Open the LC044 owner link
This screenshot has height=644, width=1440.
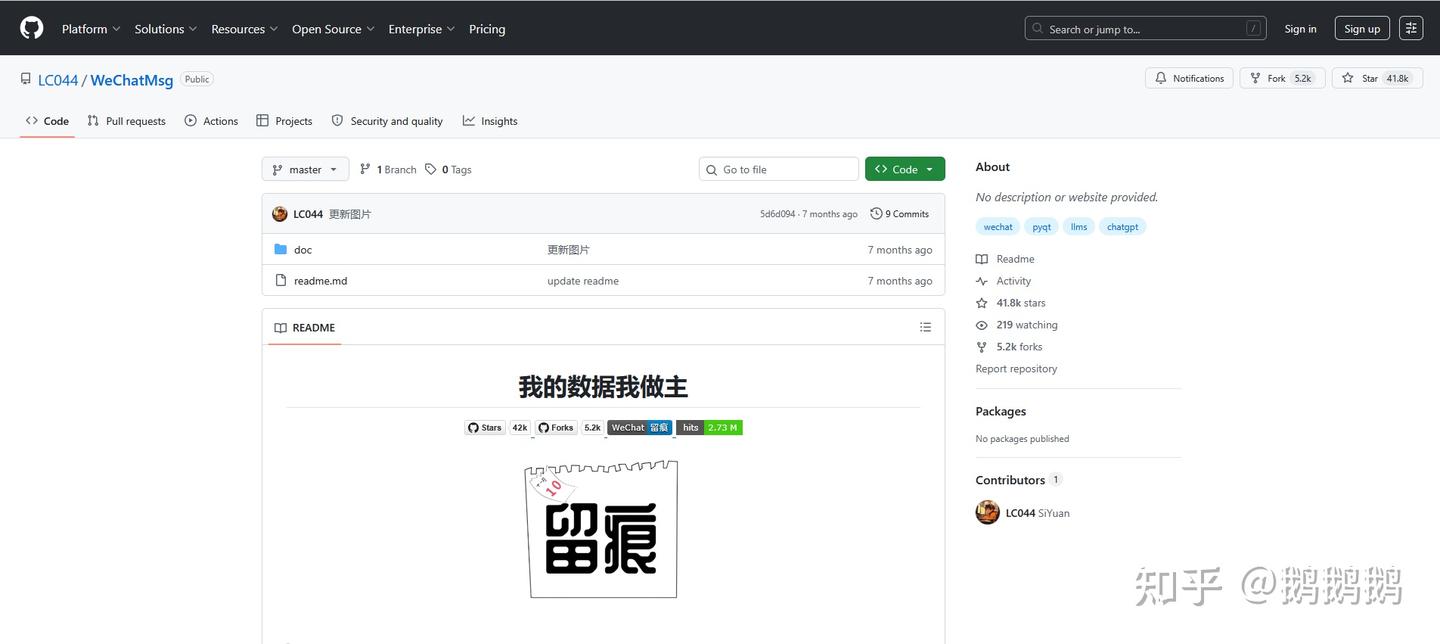[x=58, y=80]
